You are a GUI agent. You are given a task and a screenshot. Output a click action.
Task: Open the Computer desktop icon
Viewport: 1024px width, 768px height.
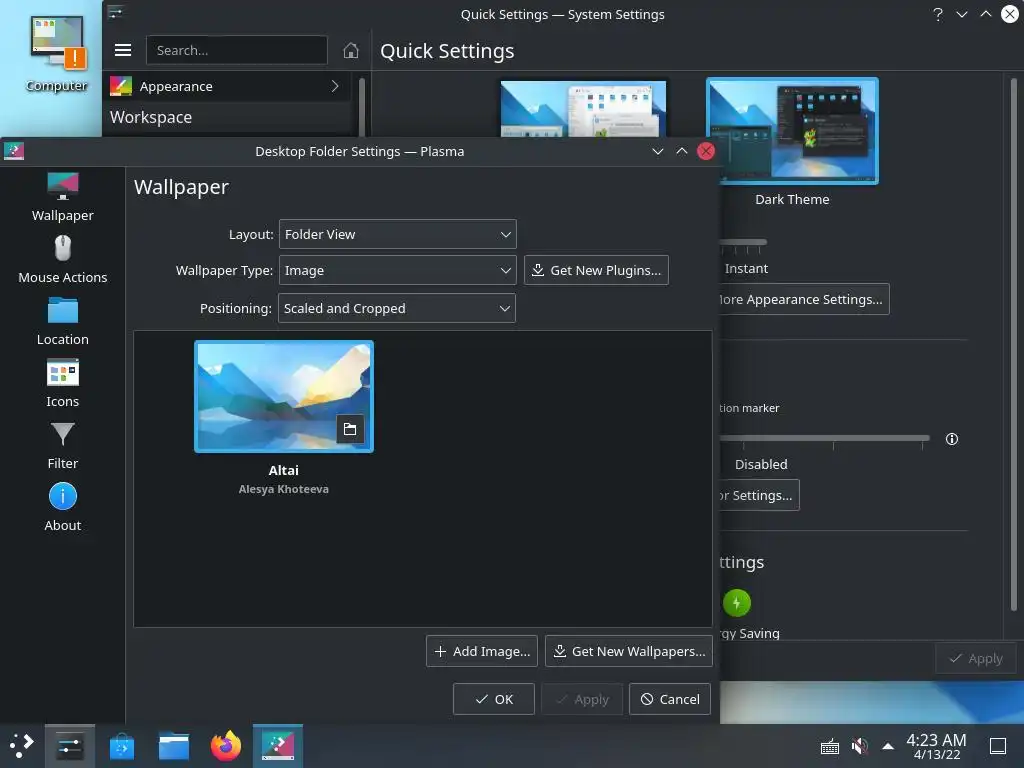pos(57,54)
